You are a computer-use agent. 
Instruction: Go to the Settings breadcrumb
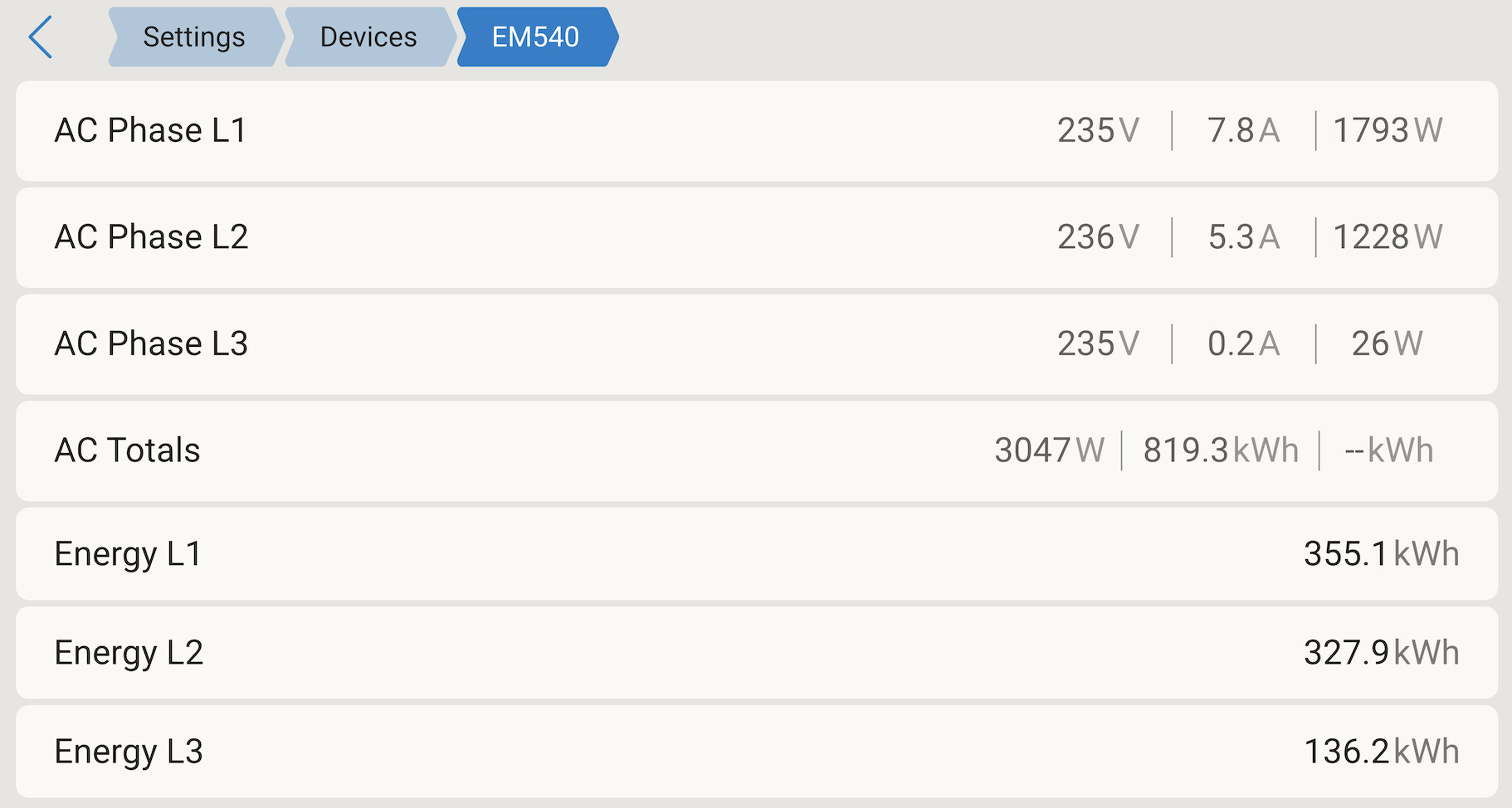coord(194,37)
